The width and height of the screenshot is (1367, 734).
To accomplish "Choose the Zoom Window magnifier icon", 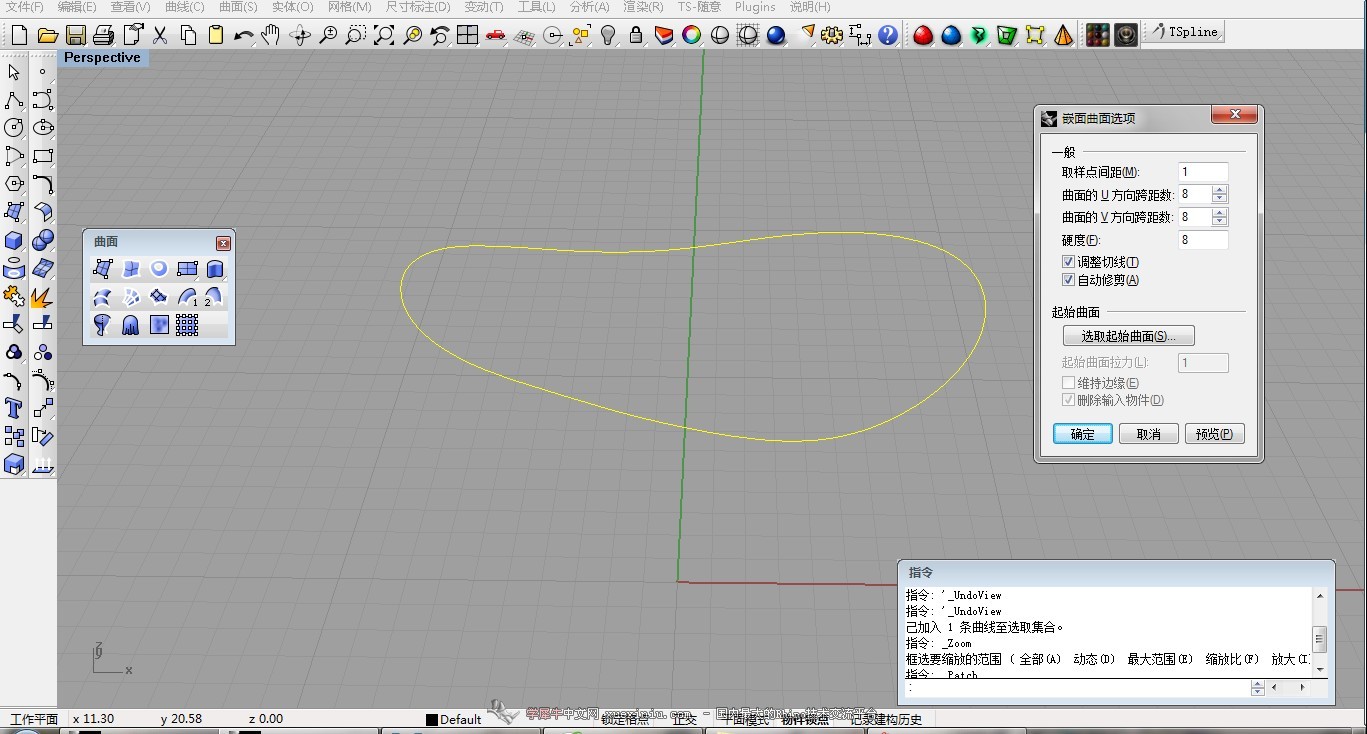I will tap(355, 36).
